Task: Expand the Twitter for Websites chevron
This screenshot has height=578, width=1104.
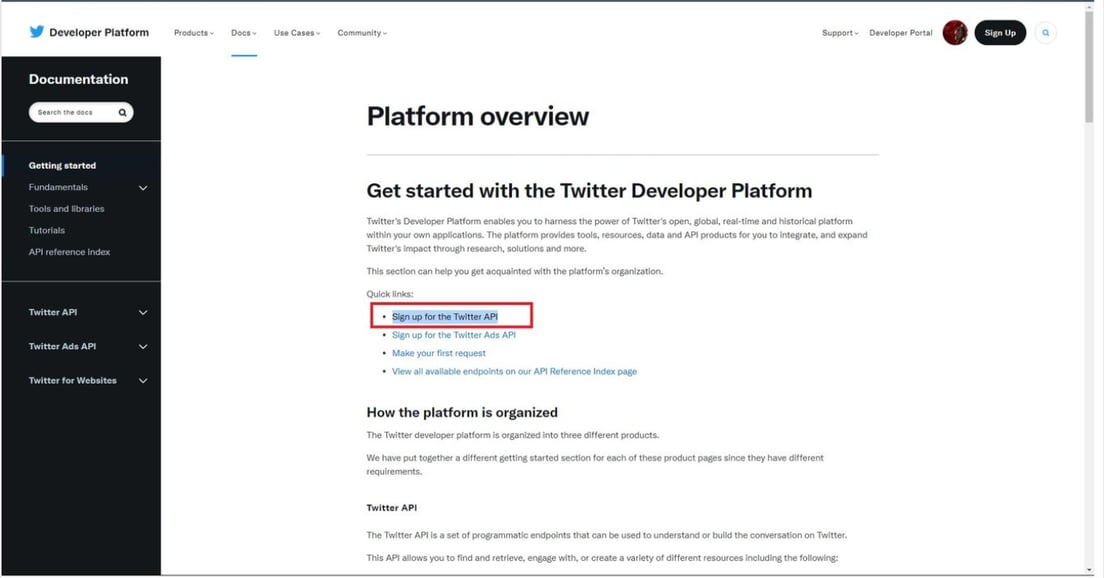Action: coord(143,381)
